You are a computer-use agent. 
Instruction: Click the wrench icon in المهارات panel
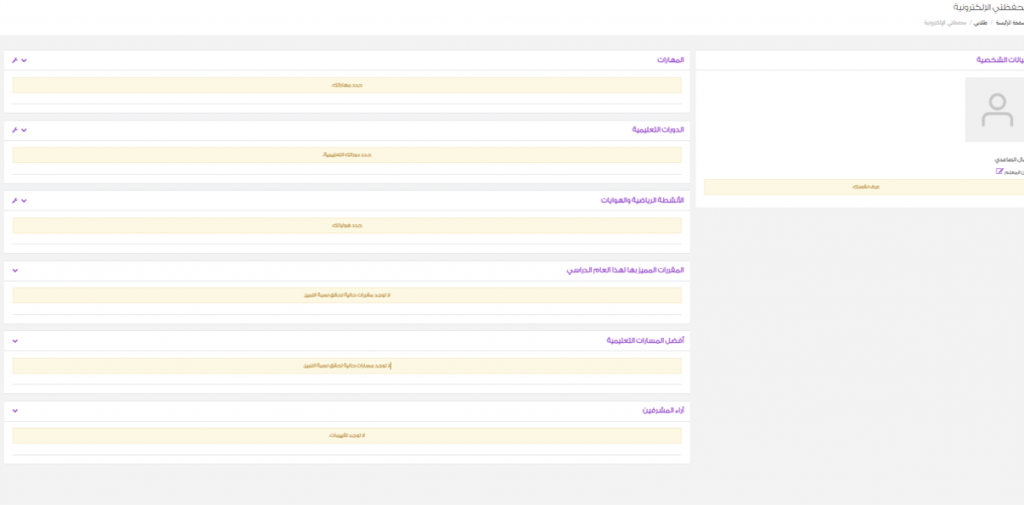click(14, 60)
